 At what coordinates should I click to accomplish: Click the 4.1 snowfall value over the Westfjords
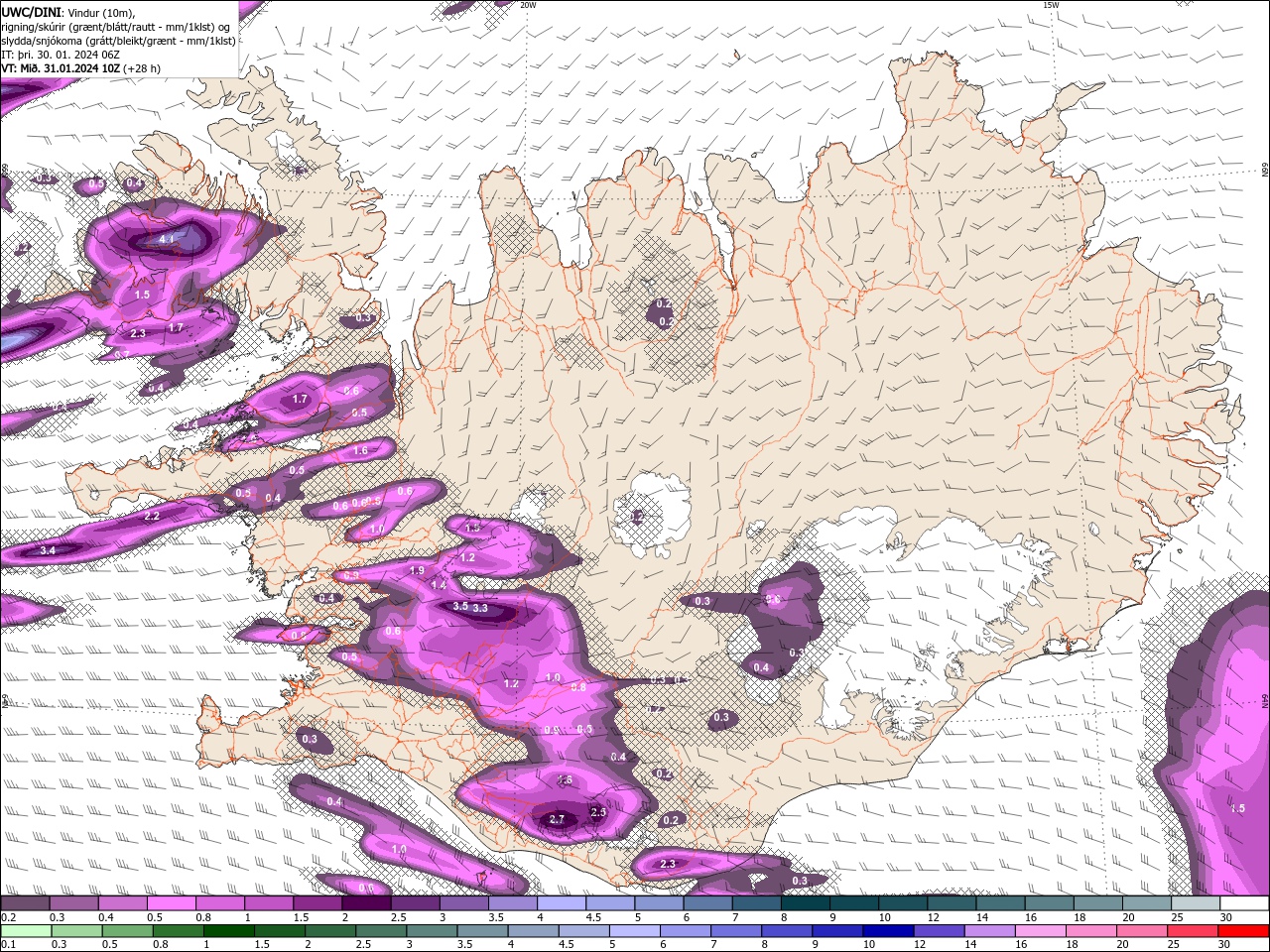[x=167, y=239]
